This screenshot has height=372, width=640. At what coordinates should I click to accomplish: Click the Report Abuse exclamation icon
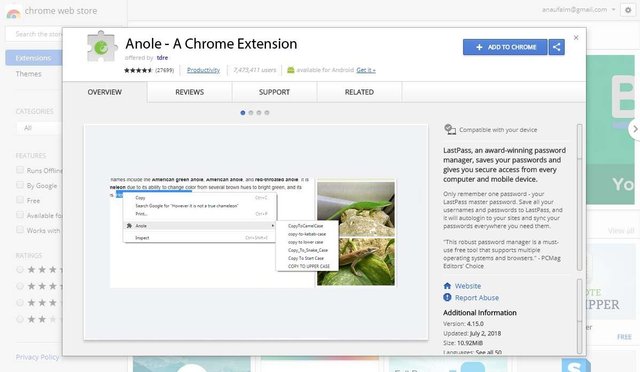click(447, 297)
